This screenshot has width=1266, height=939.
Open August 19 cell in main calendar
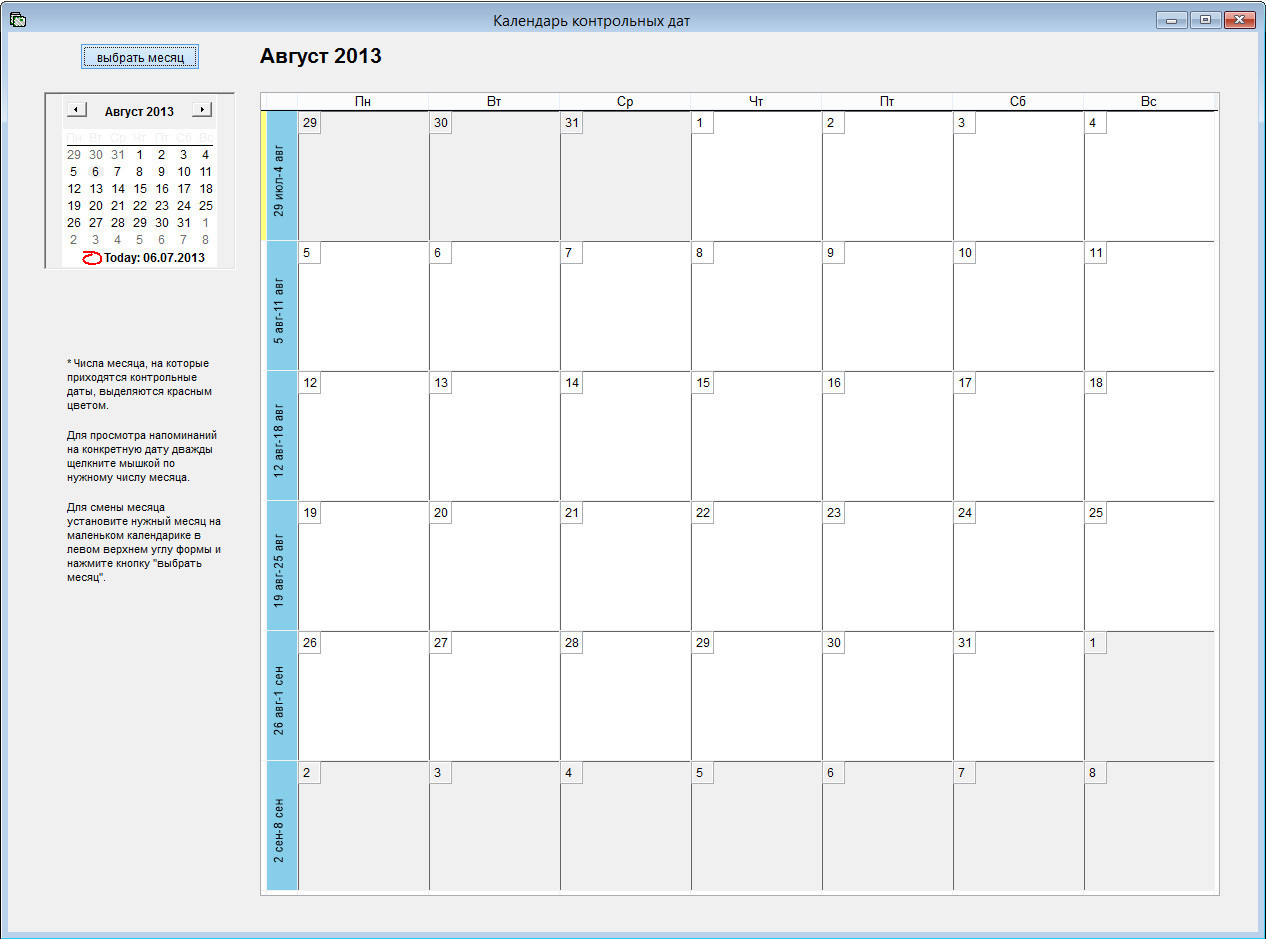[363, 566]
